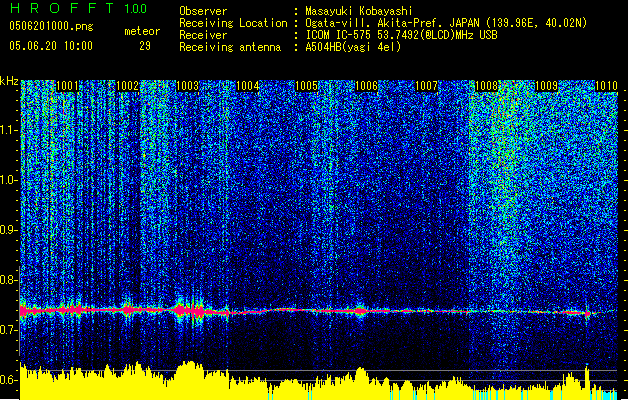Click the 1009 time marker

click(546, 86)
